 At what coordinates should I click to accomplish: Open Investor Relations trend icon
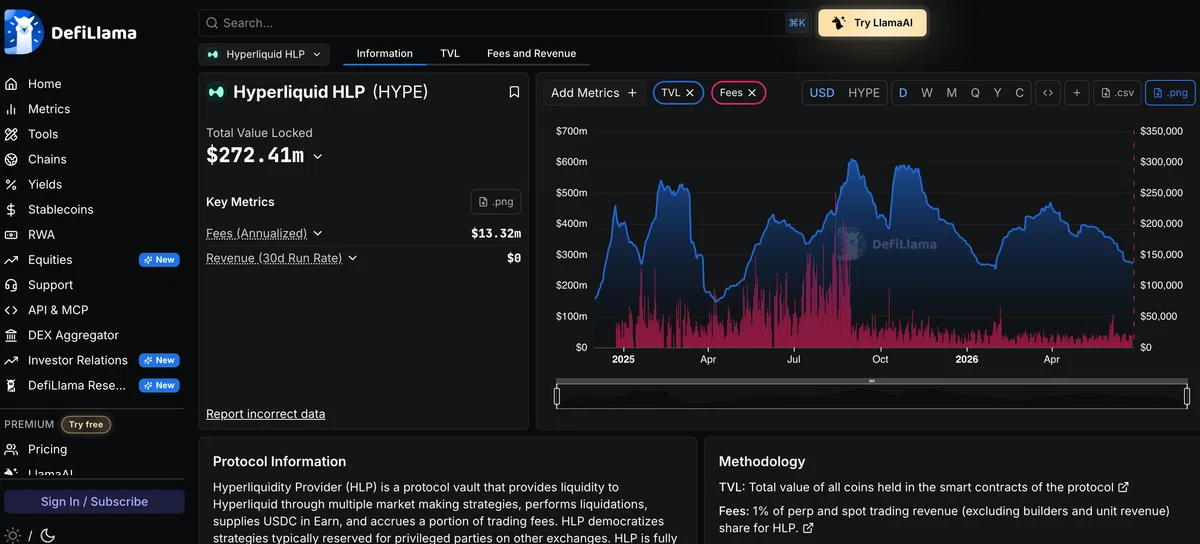coord(12,360)
